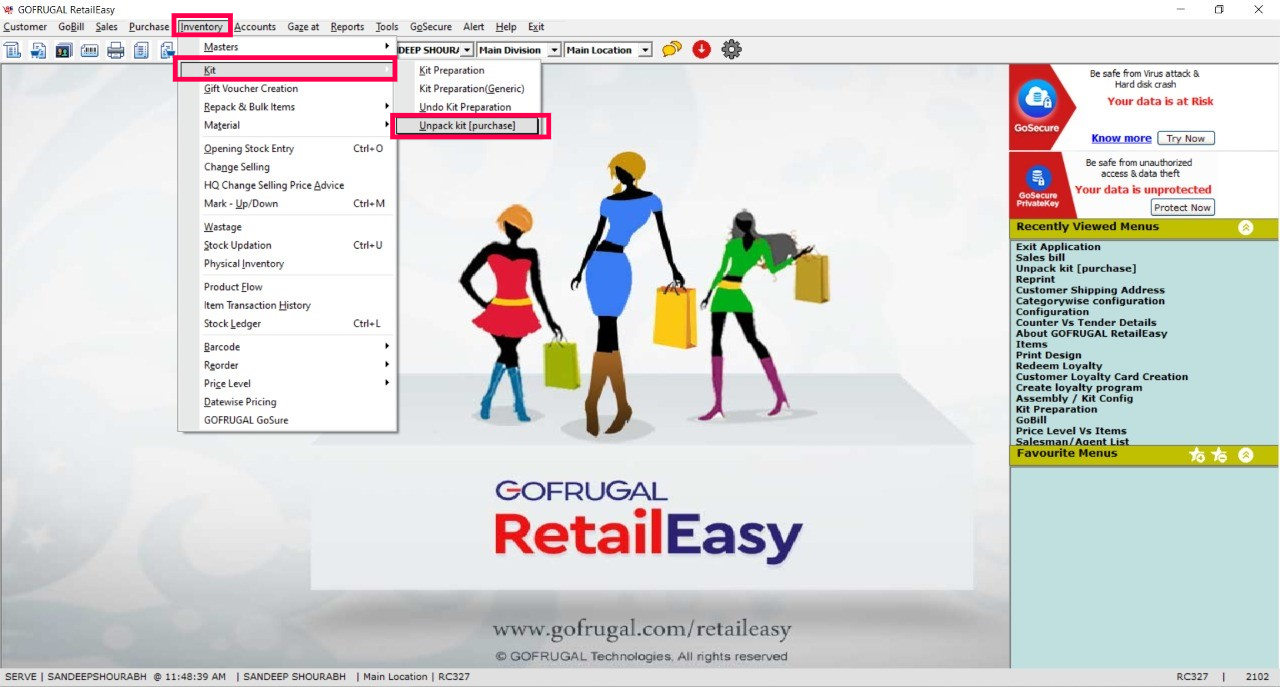Open the GoSecure menu in menu bar
The image size is (1280, 687).
431,27
